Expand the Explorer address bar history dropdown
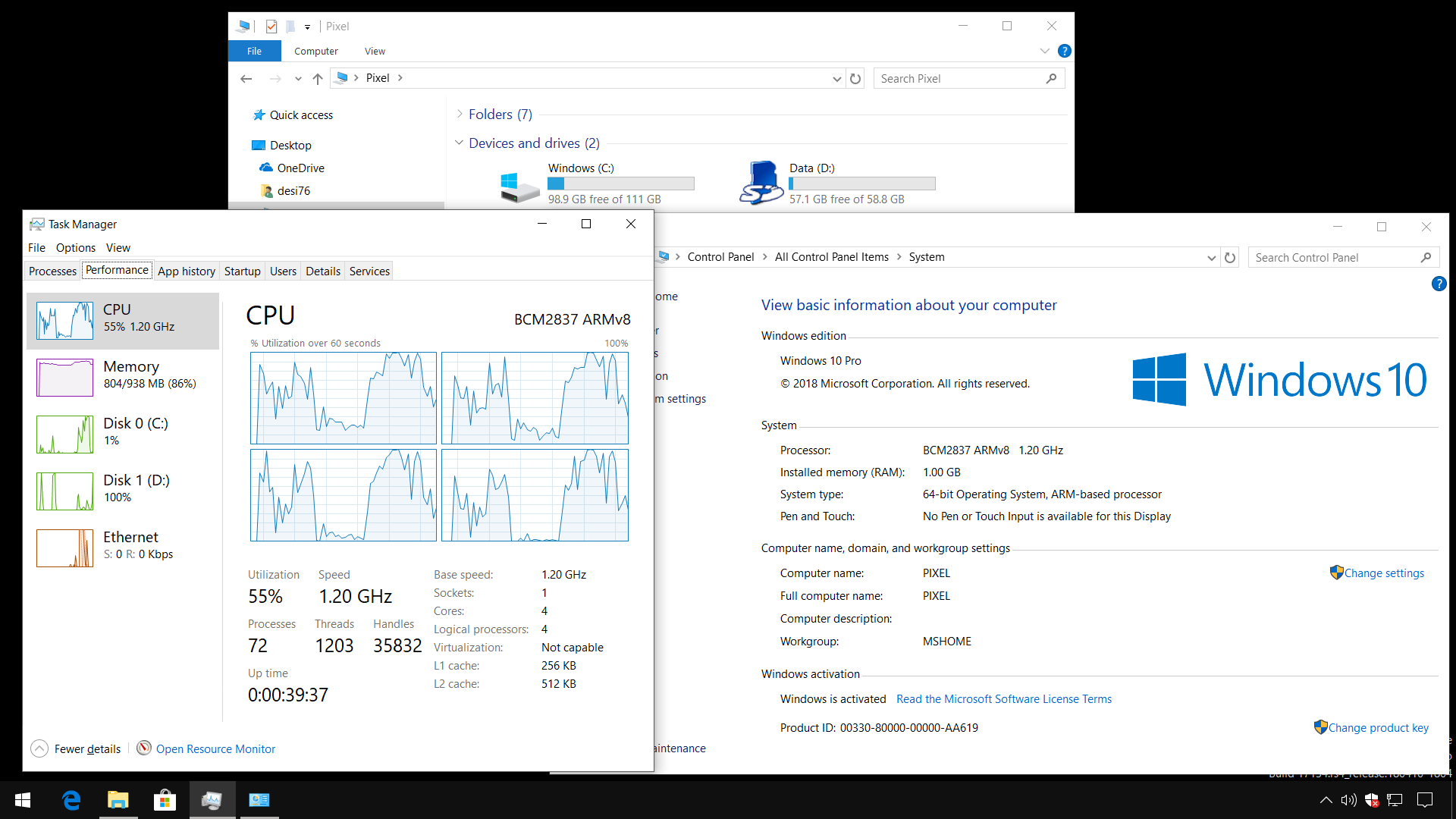Screen dimensions: 1456x819 836,79
